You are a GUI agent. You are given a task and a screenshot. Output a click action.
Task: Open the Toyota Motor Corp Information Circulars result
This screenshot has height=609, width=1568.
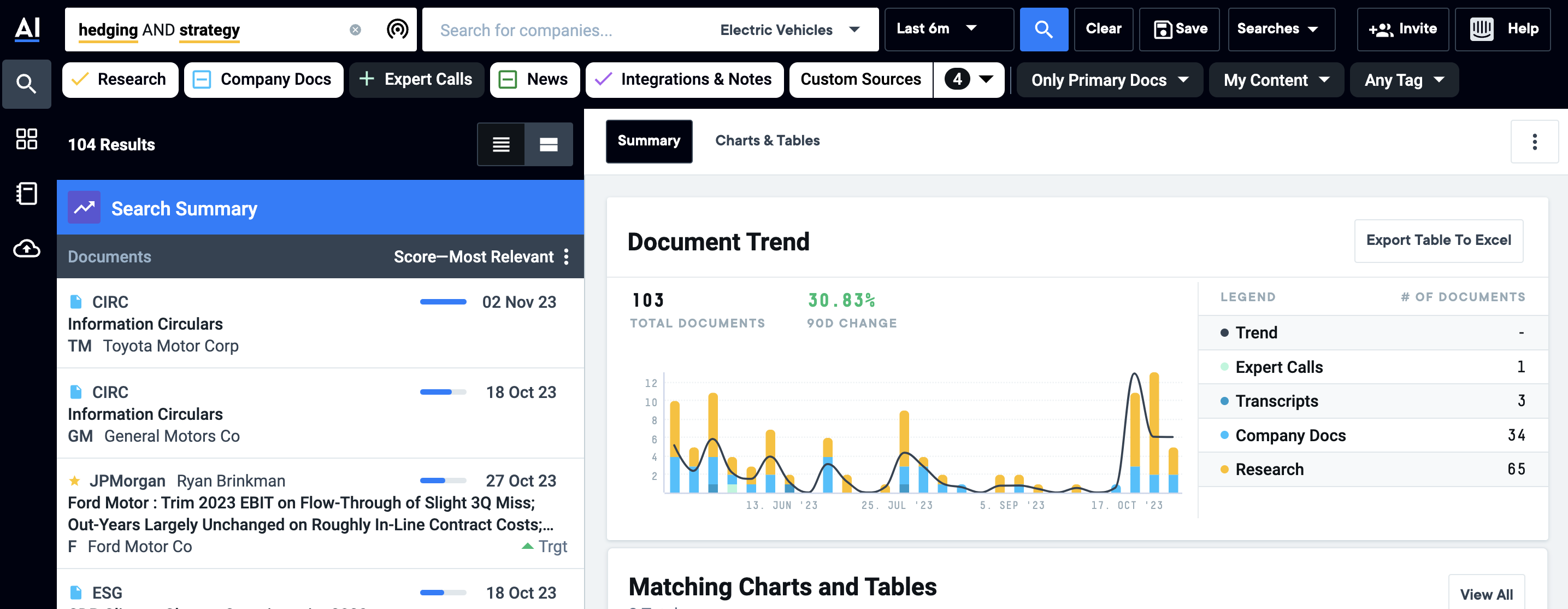coord(320,324)
